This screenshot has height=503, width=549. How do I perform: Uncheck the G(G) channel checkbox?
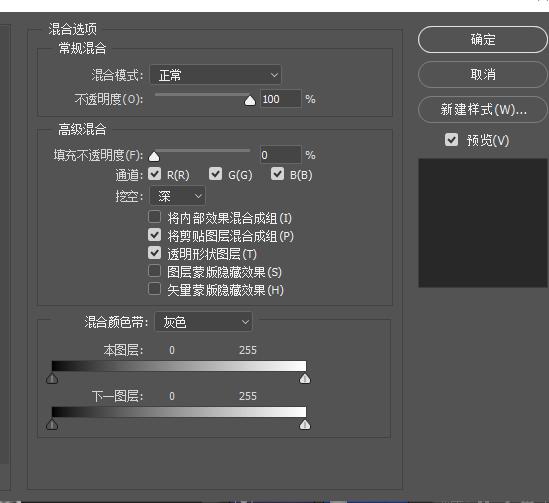[215, 174]
